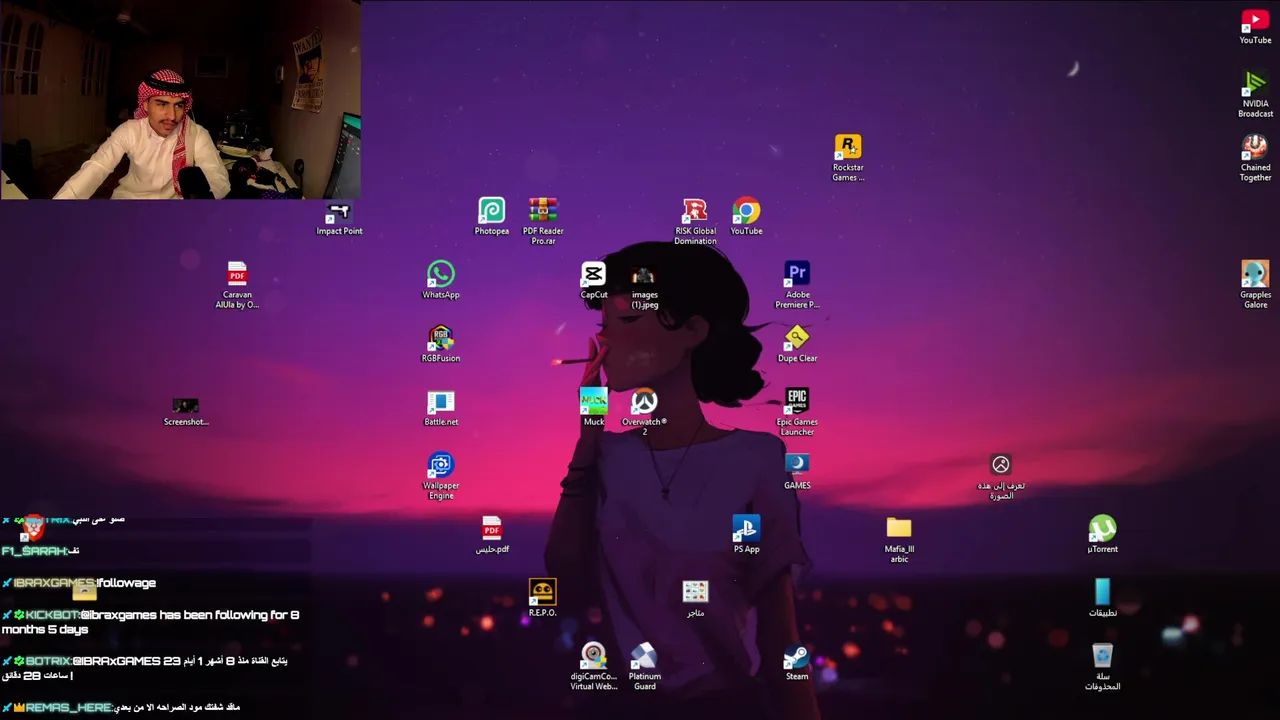The height and width of the screenshot is (720, 1280).
Task: Launch the Dupe Clear shortcut
Action: [797, 344]
